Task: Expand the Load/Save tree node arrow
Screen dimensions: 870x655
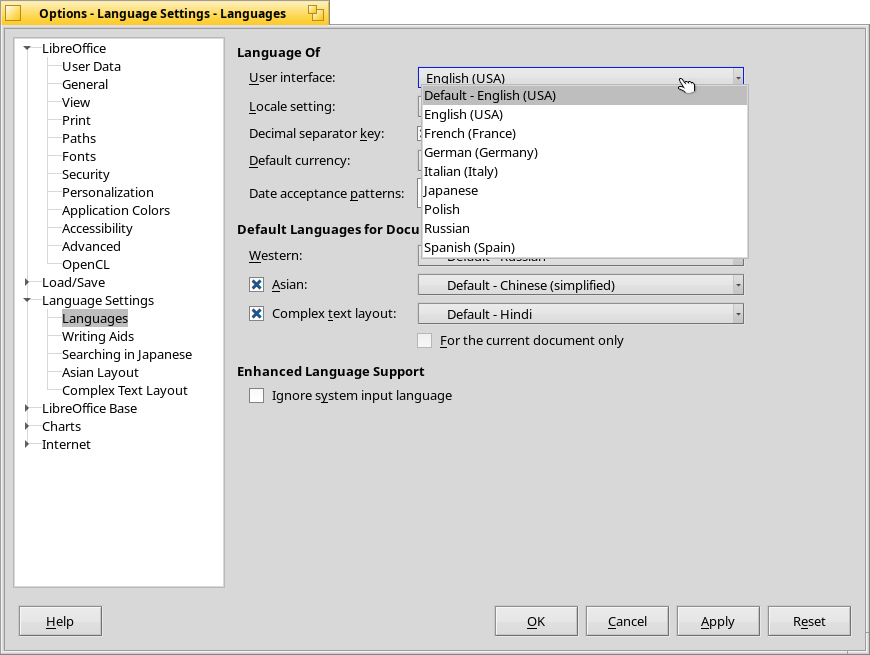Action: (x=27, y=282)
